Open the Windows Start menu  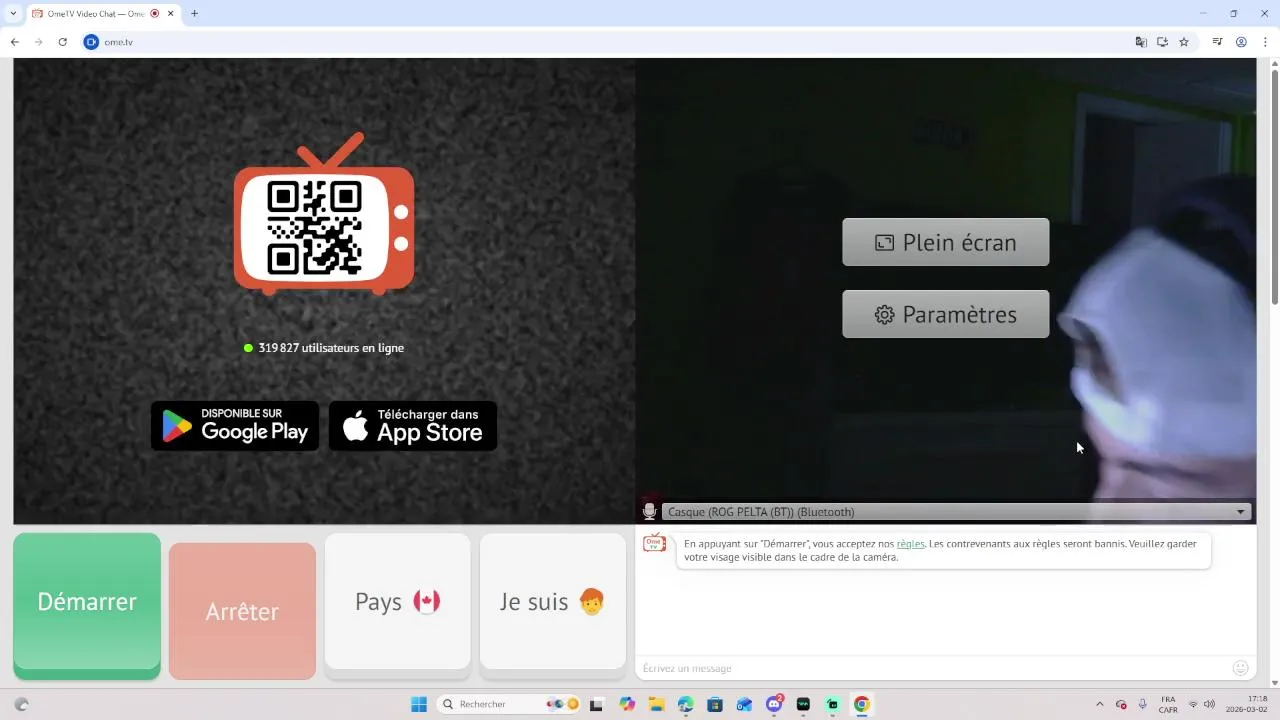click(419, 704)
